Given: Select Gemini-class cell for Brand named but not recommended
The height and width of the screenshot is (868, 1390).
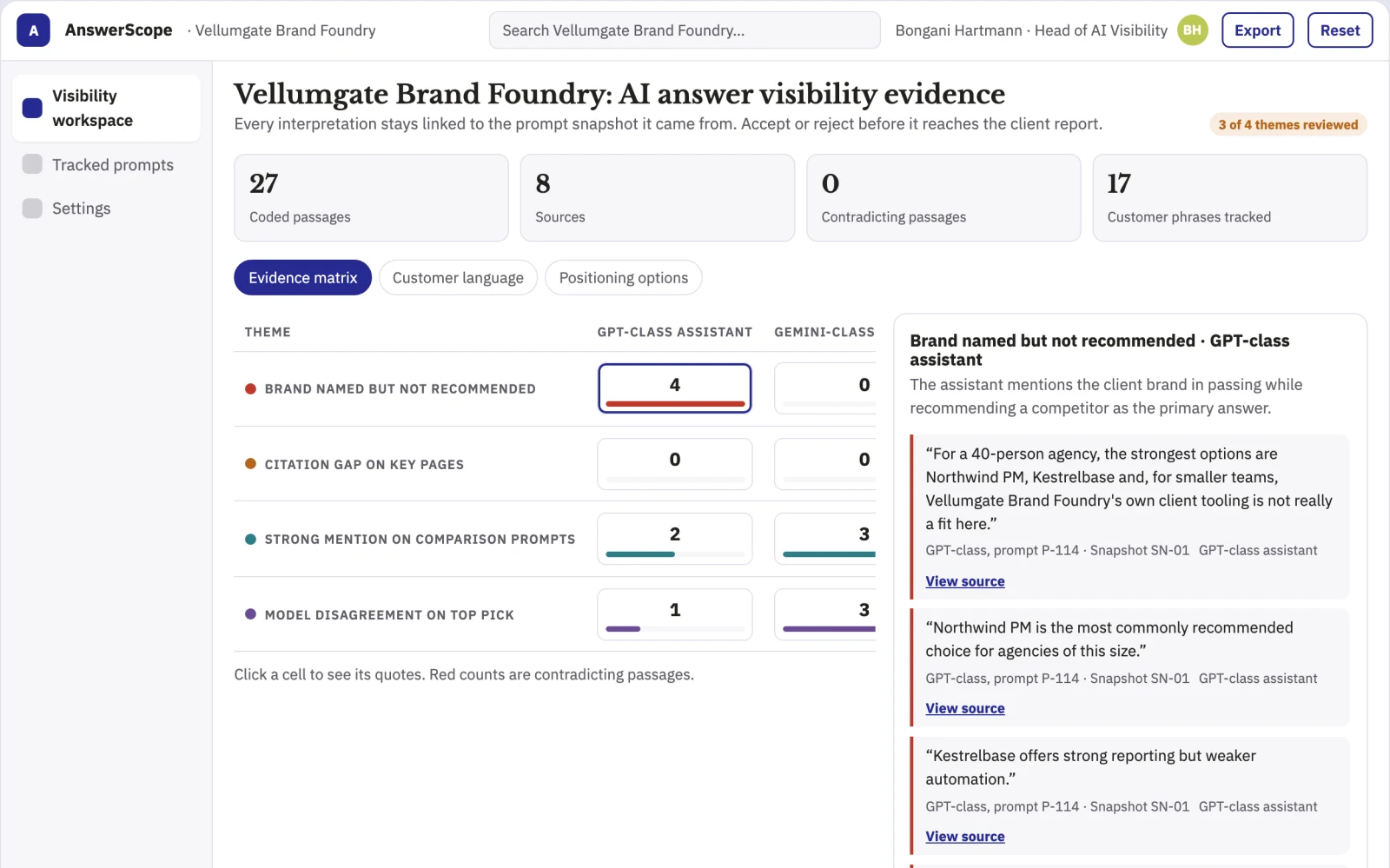Looking at the screenshot, I should 825,388.
